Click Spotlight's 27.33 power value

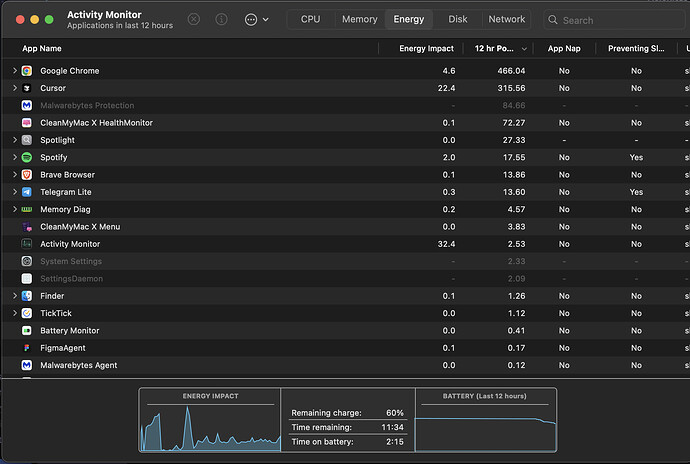click(x=514, y=140)
